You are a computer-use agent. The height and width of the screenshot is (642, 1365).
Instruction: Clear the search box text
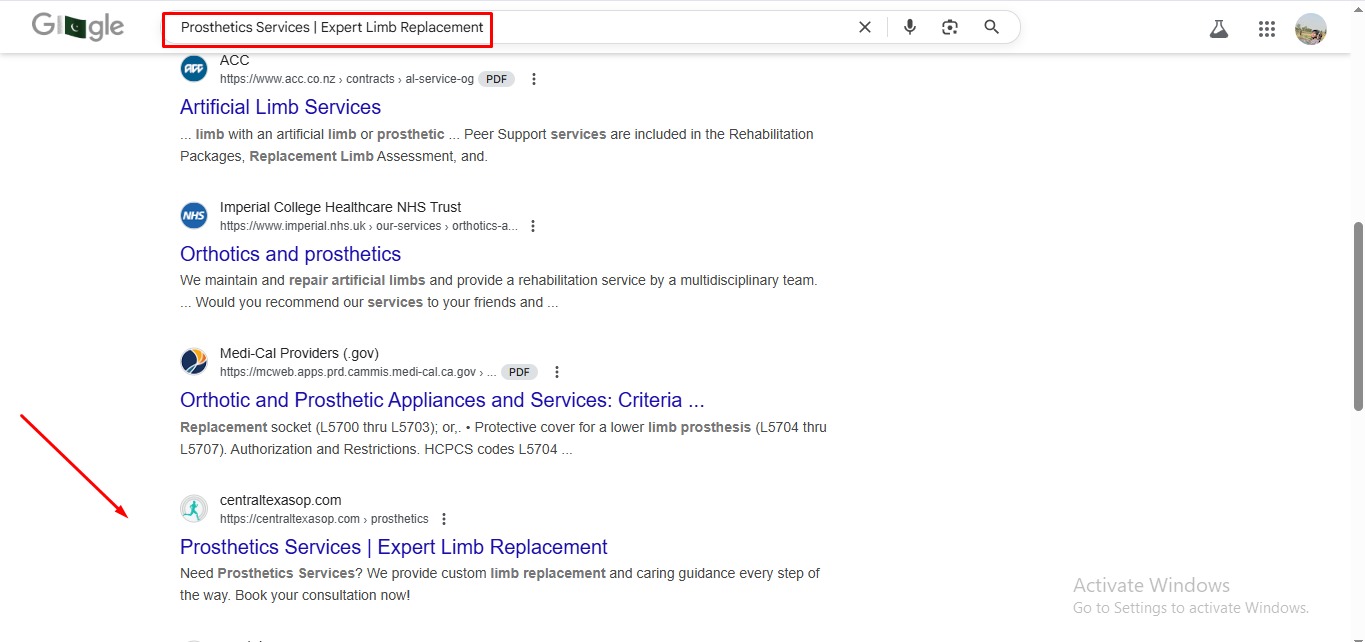[865, 27]
